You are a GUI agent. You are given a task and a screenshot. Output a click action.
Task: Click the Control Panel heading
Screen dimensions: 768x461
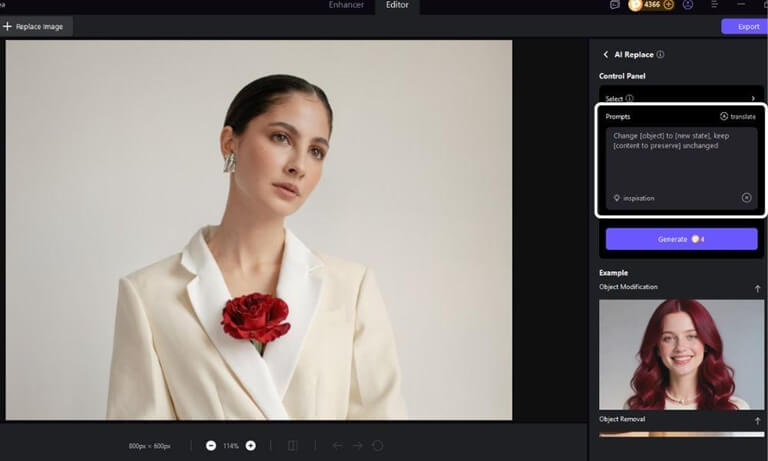(x=622, y=76)
